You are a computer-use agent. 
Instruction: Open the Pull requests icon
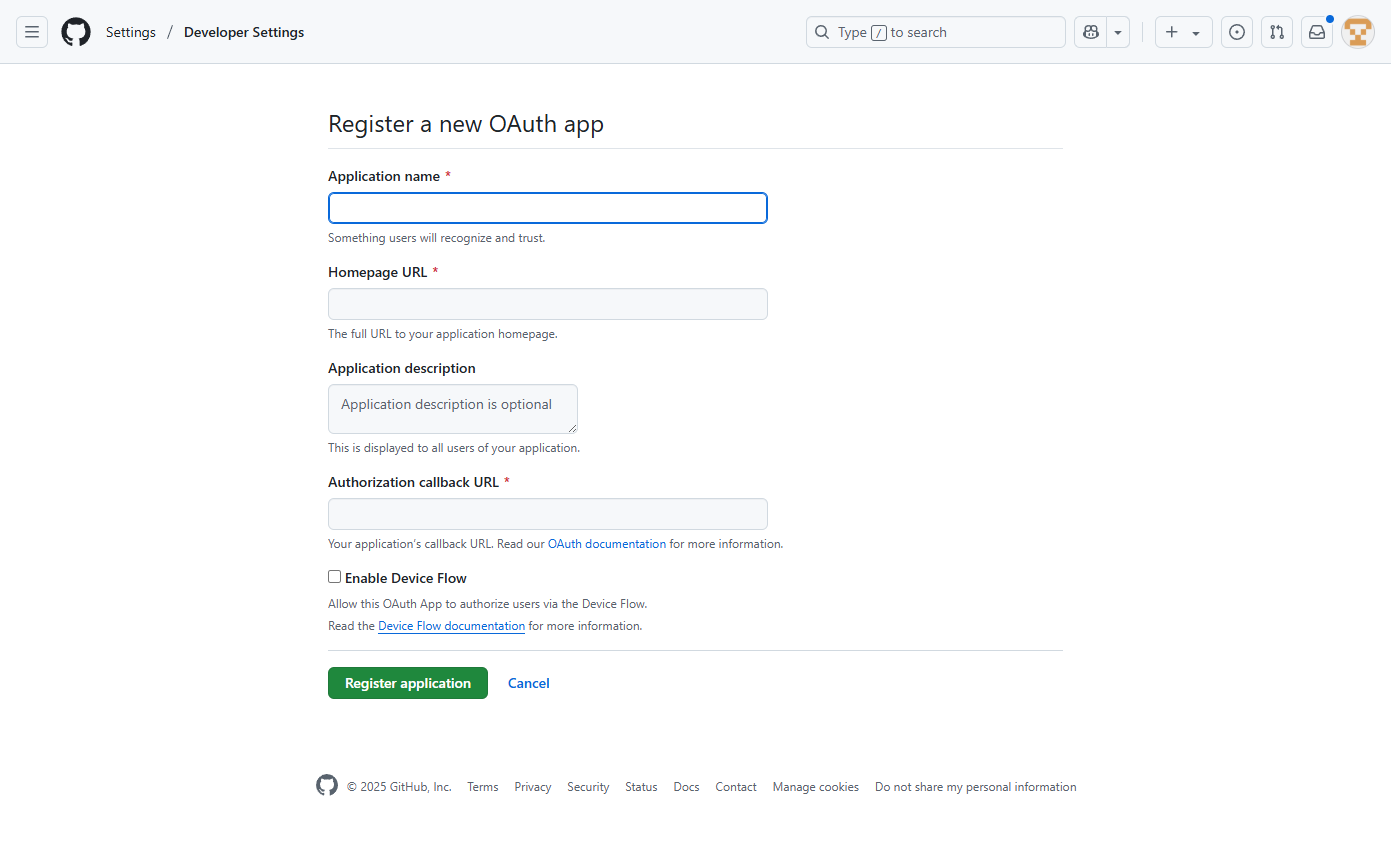1277,32
